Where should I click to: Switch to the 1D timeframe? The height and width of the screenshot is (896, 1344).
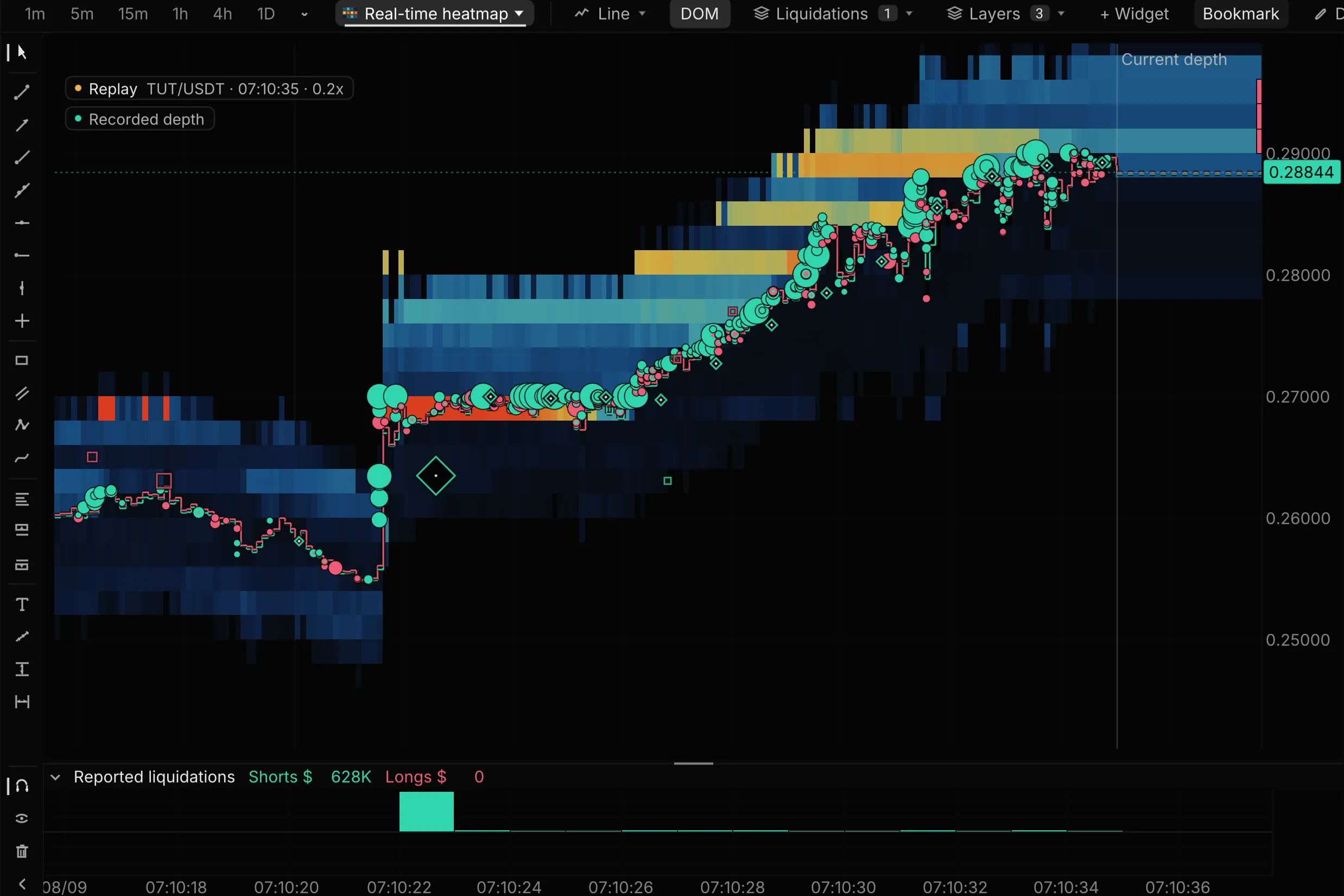[266, 14]
